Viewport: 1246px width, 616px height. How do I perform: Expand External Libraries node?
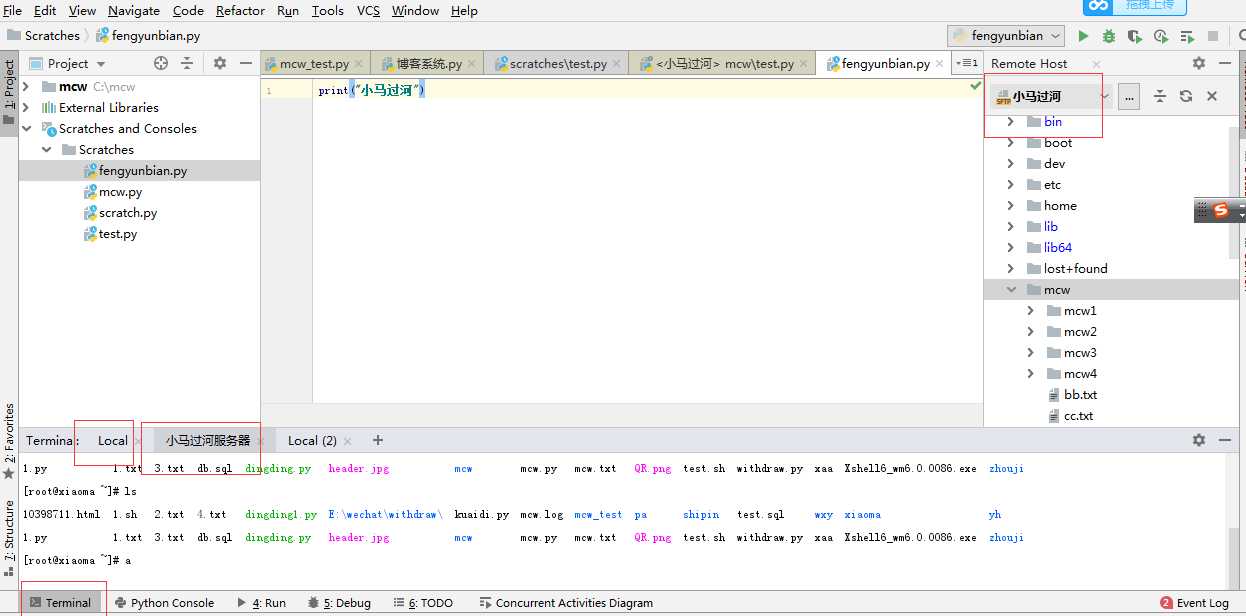[27, 108]
